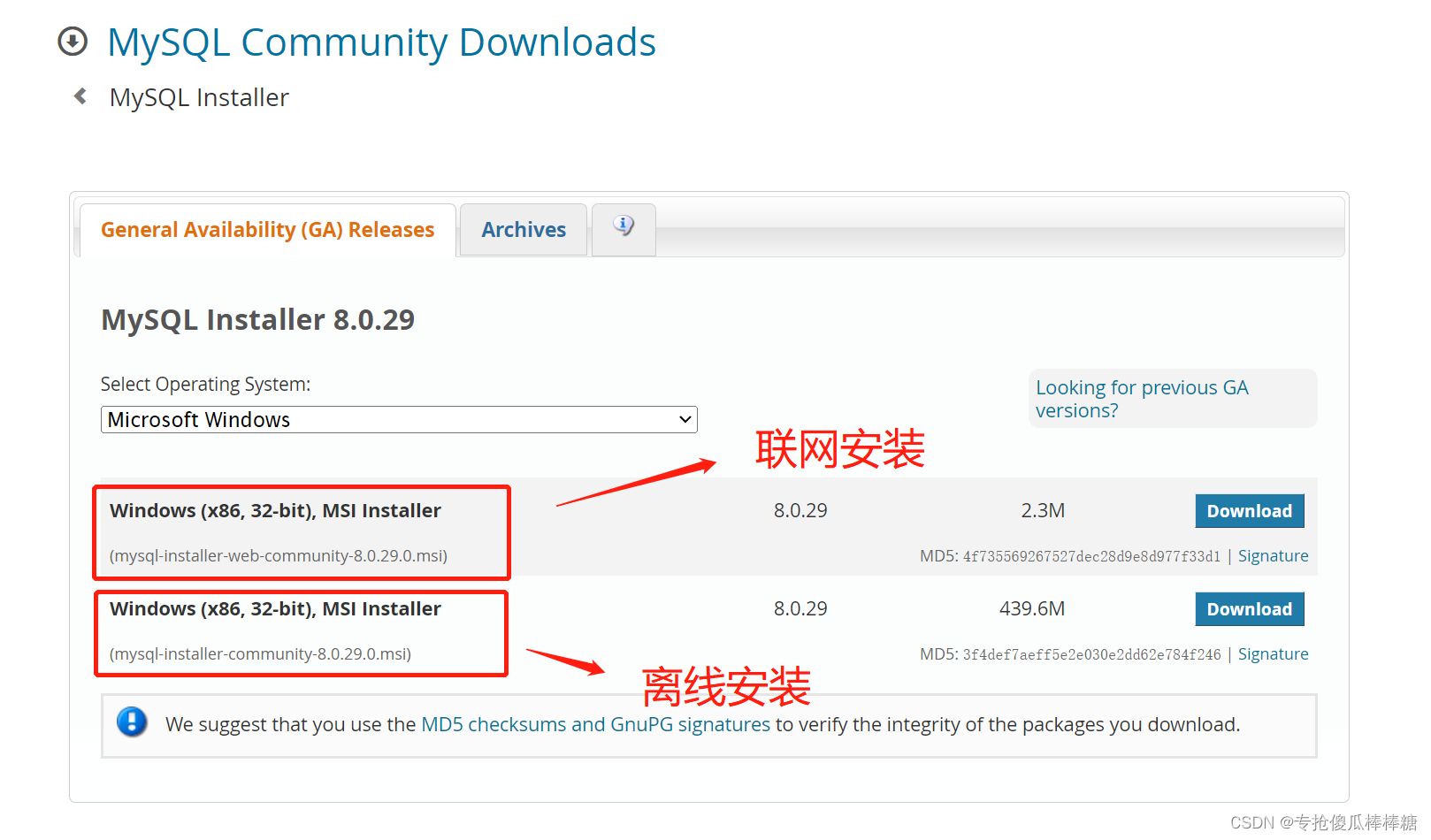Click the MySQL Installer breadcrumb text
The height and width of the screenshot is (840, 1431).
pyautogui.click(x=198, y=97)
